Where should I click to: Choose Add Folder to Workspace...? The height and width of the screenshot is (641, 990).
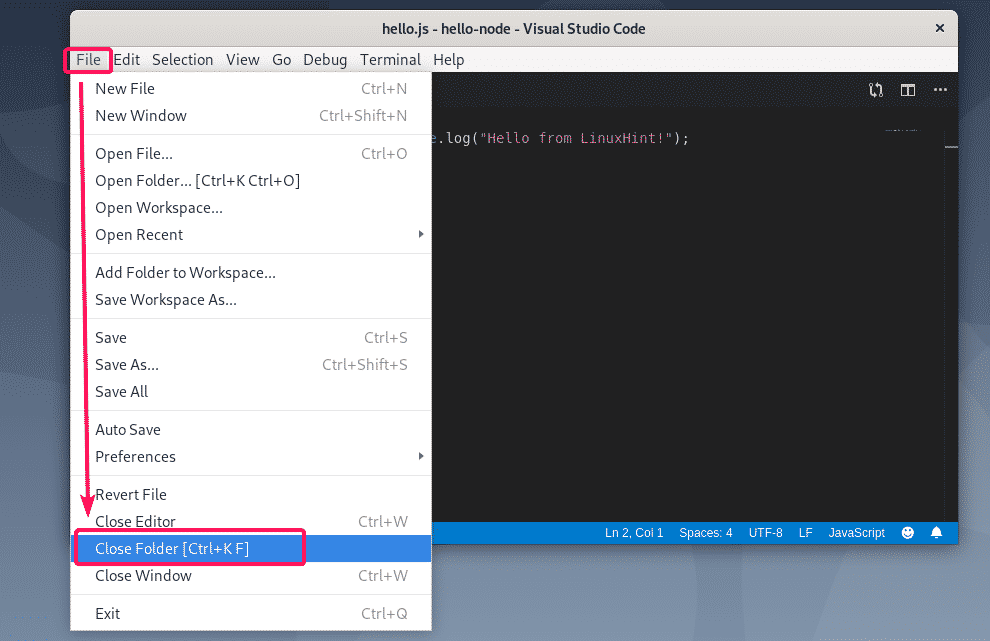pyautogui.click(x=251, y=273)
